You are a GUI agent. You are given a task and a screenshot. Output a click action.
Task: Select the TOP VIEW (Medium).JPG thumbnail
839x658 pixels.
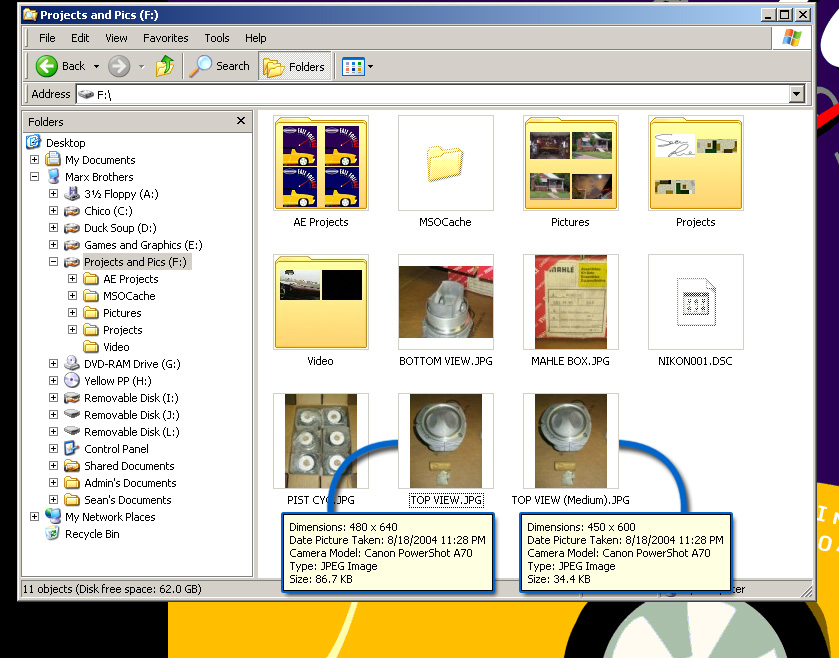(571, 441)
